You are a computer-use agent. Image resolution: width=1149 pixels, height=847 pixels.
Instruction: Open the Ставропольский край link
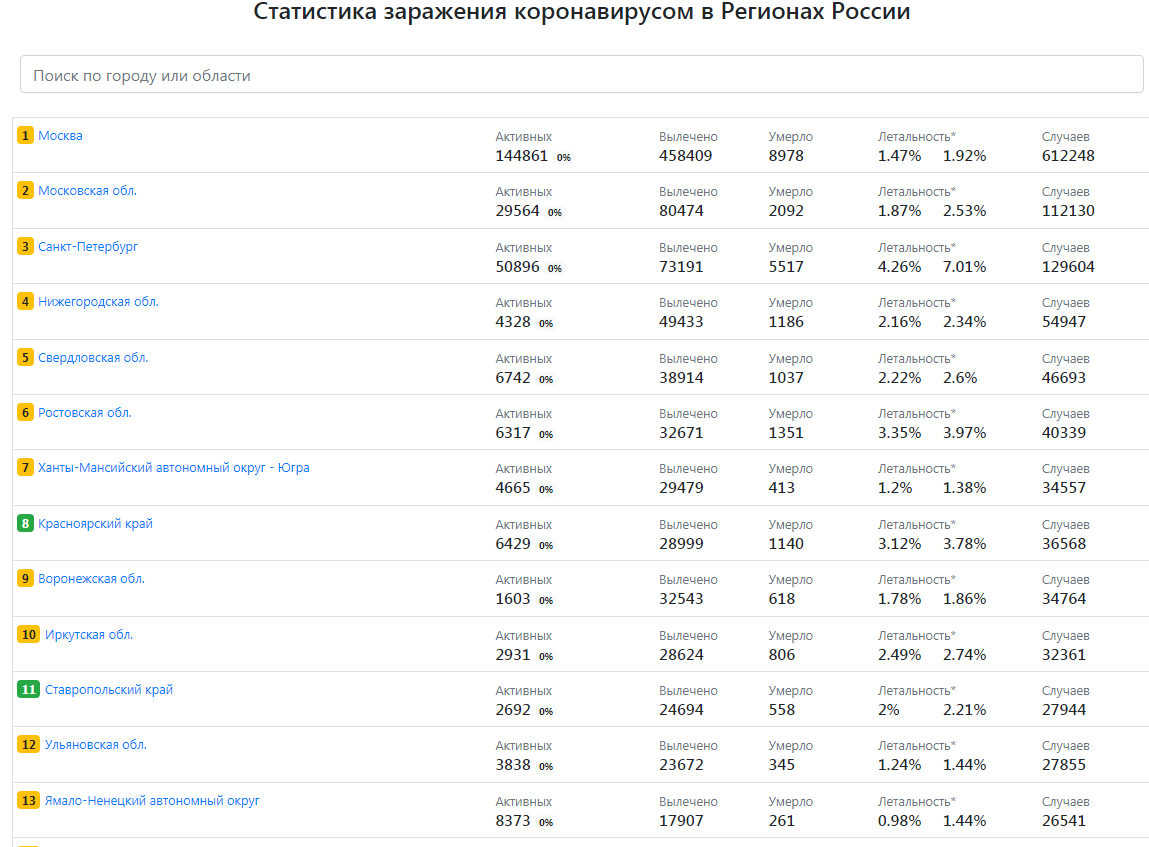tap(109, 690)
